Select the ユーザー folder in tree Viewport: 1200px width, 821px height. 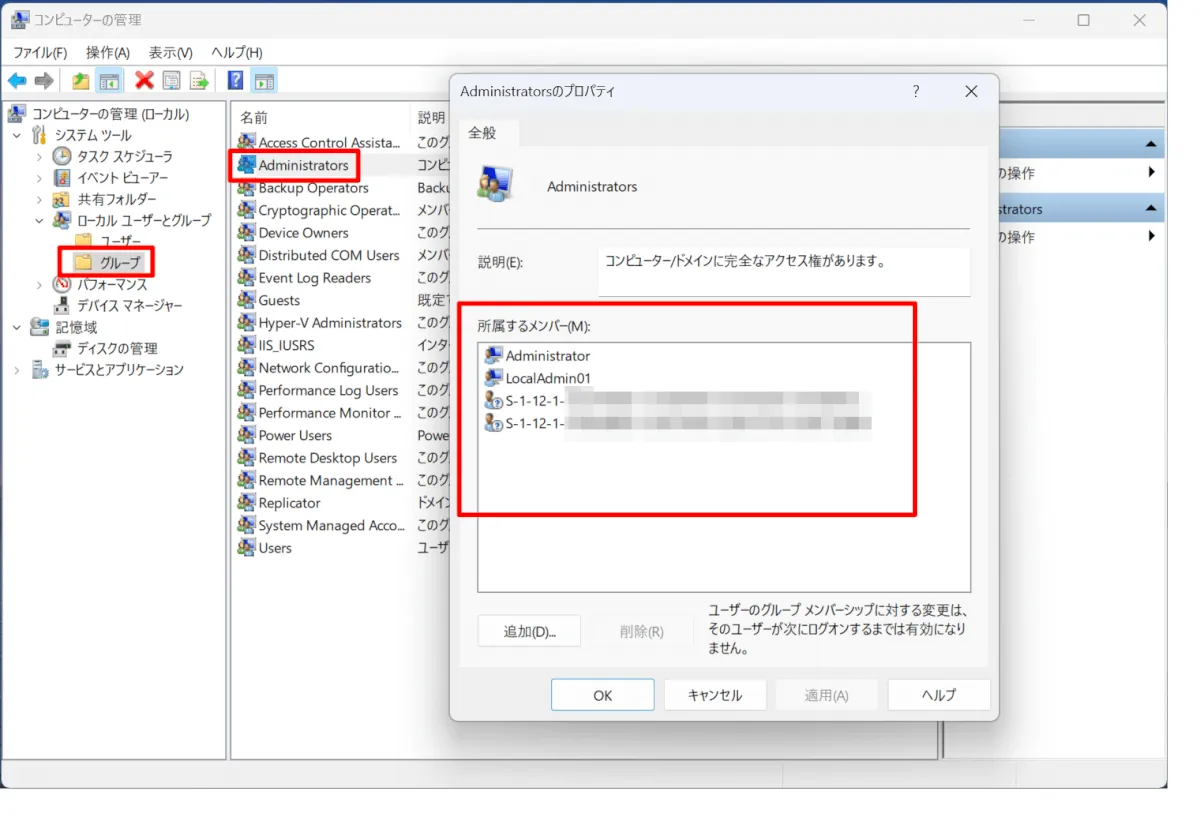[x=108, y=241]
